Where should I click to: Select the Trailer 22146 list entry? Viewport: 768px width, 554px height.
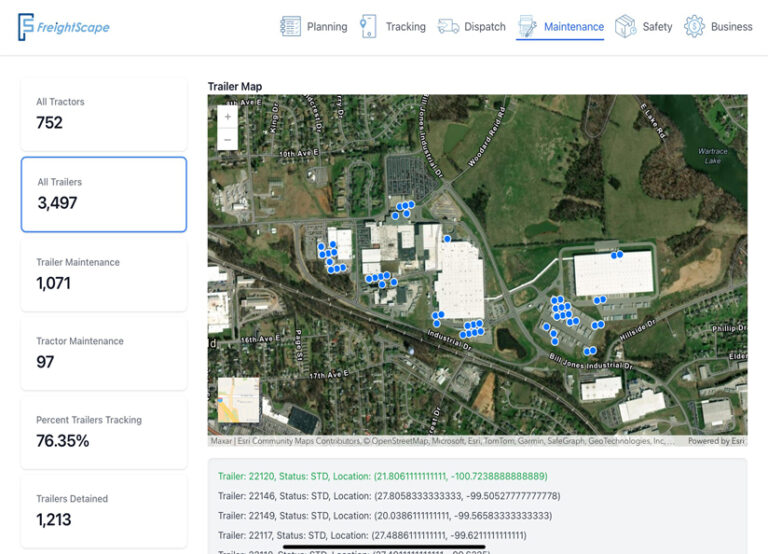pos(389,496)
